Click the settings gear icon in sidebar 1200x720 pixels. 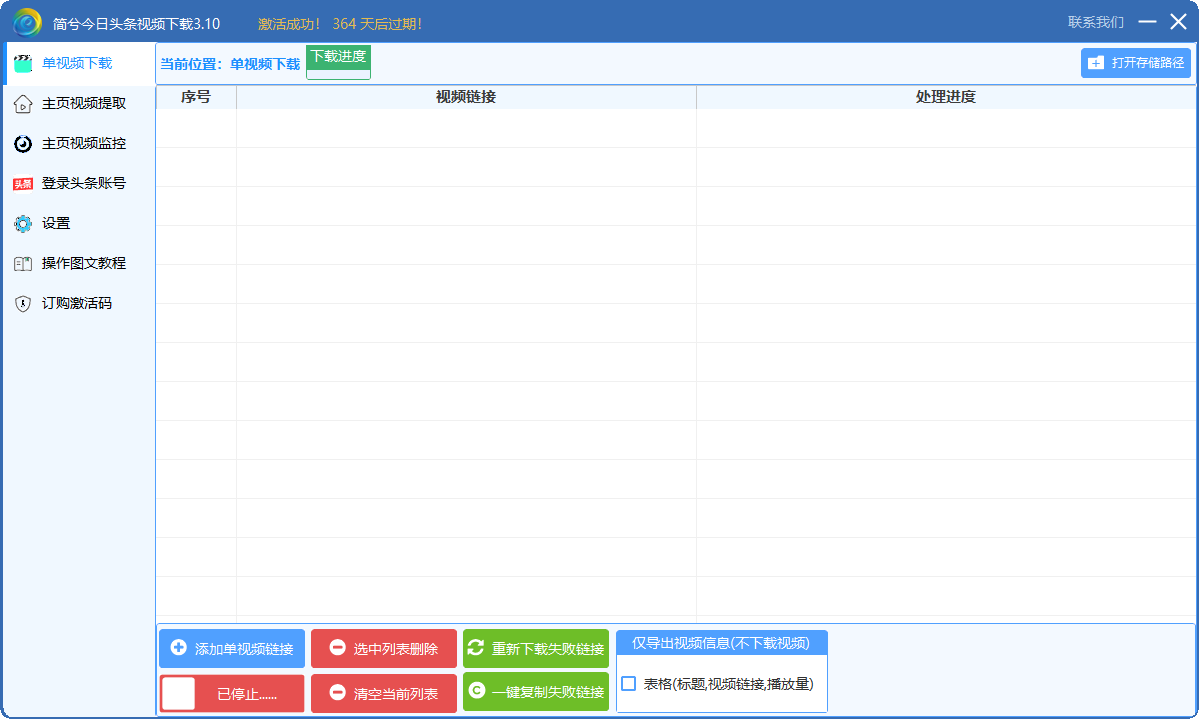(23, 224)
